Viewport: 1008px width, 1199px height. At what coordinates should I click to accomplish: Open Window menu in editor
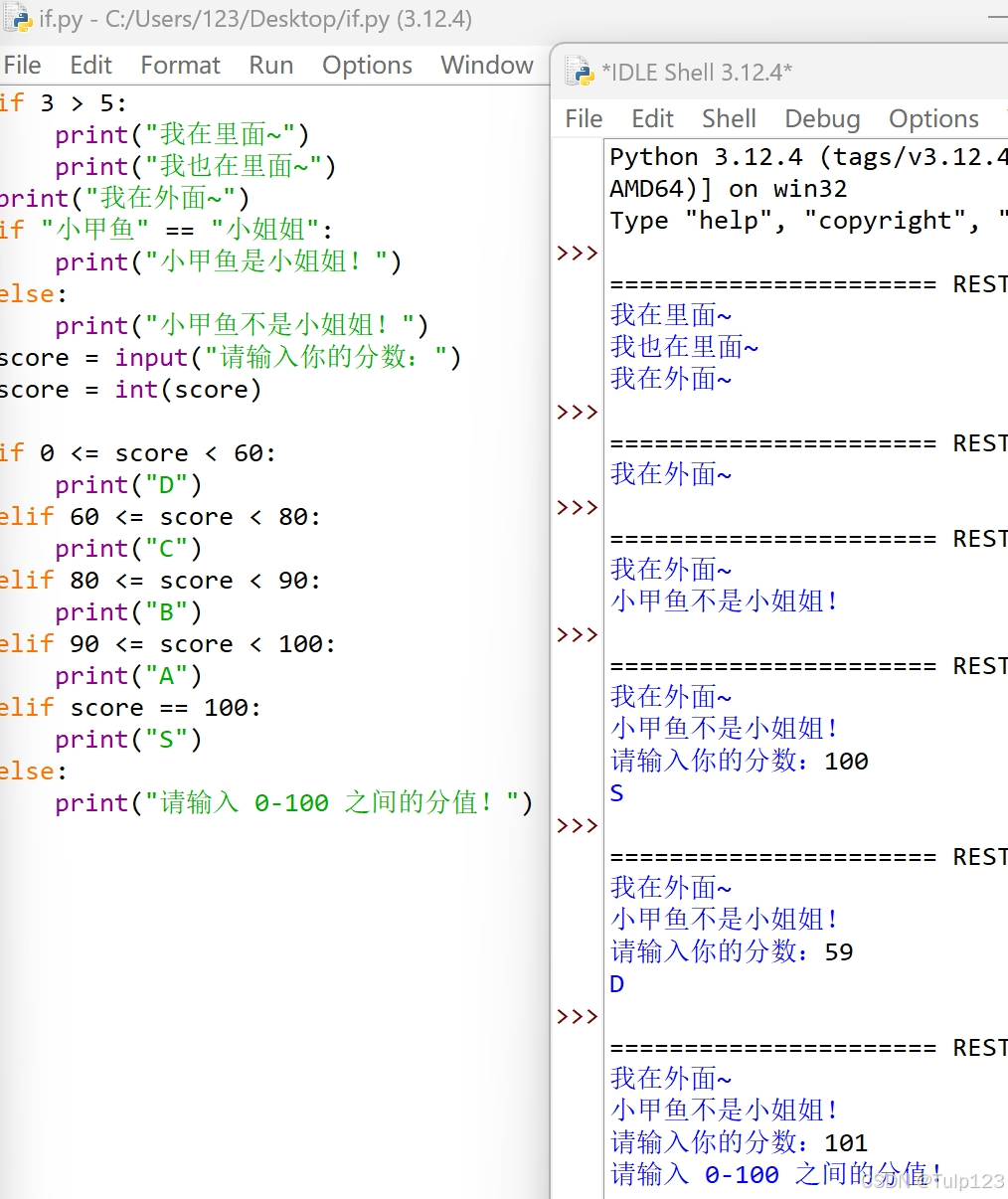coord(487,66)
